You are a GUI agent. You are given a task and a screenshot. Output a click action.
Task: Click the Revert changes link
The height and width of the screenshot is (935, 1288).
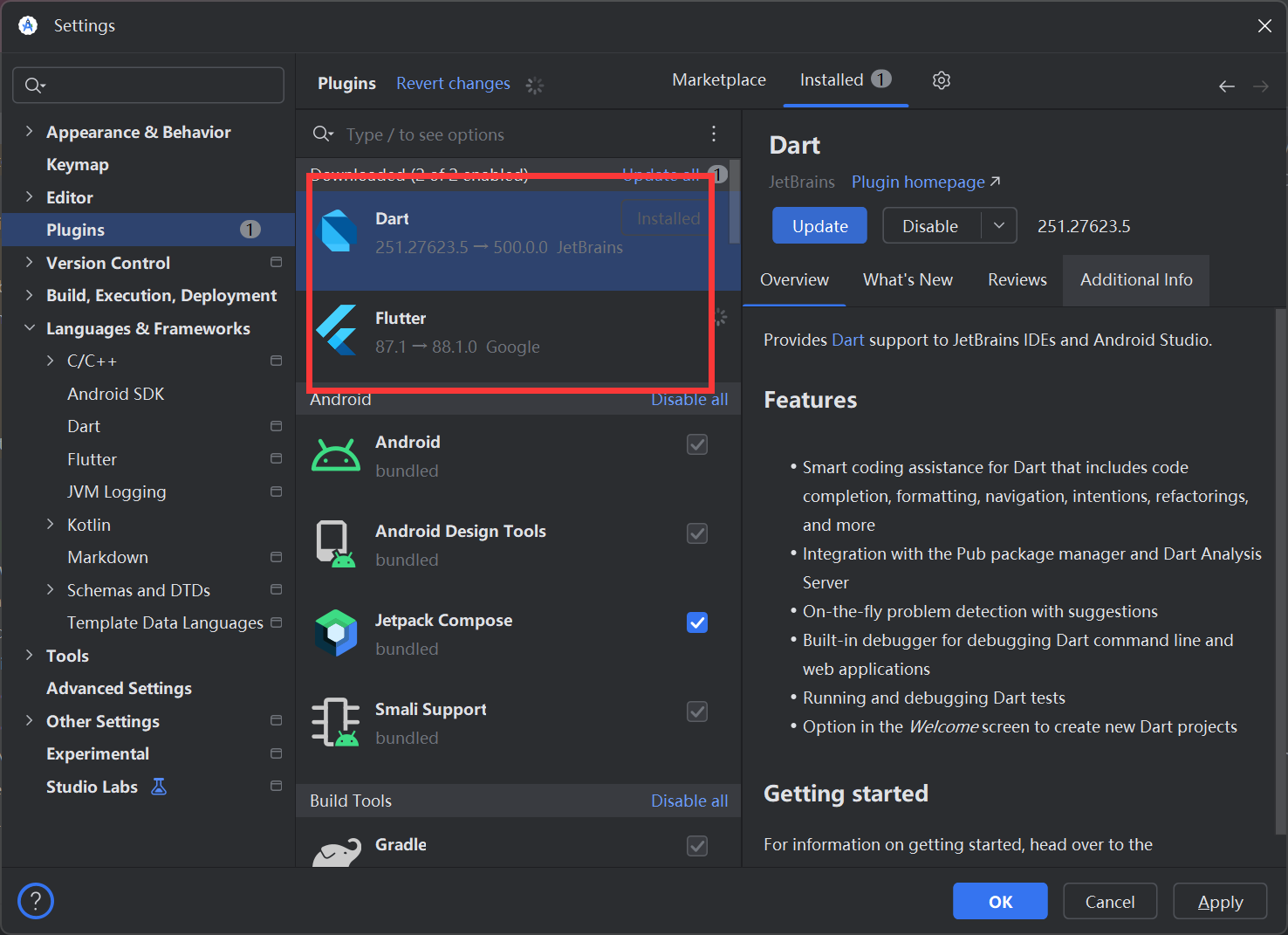tap(453, 84)
